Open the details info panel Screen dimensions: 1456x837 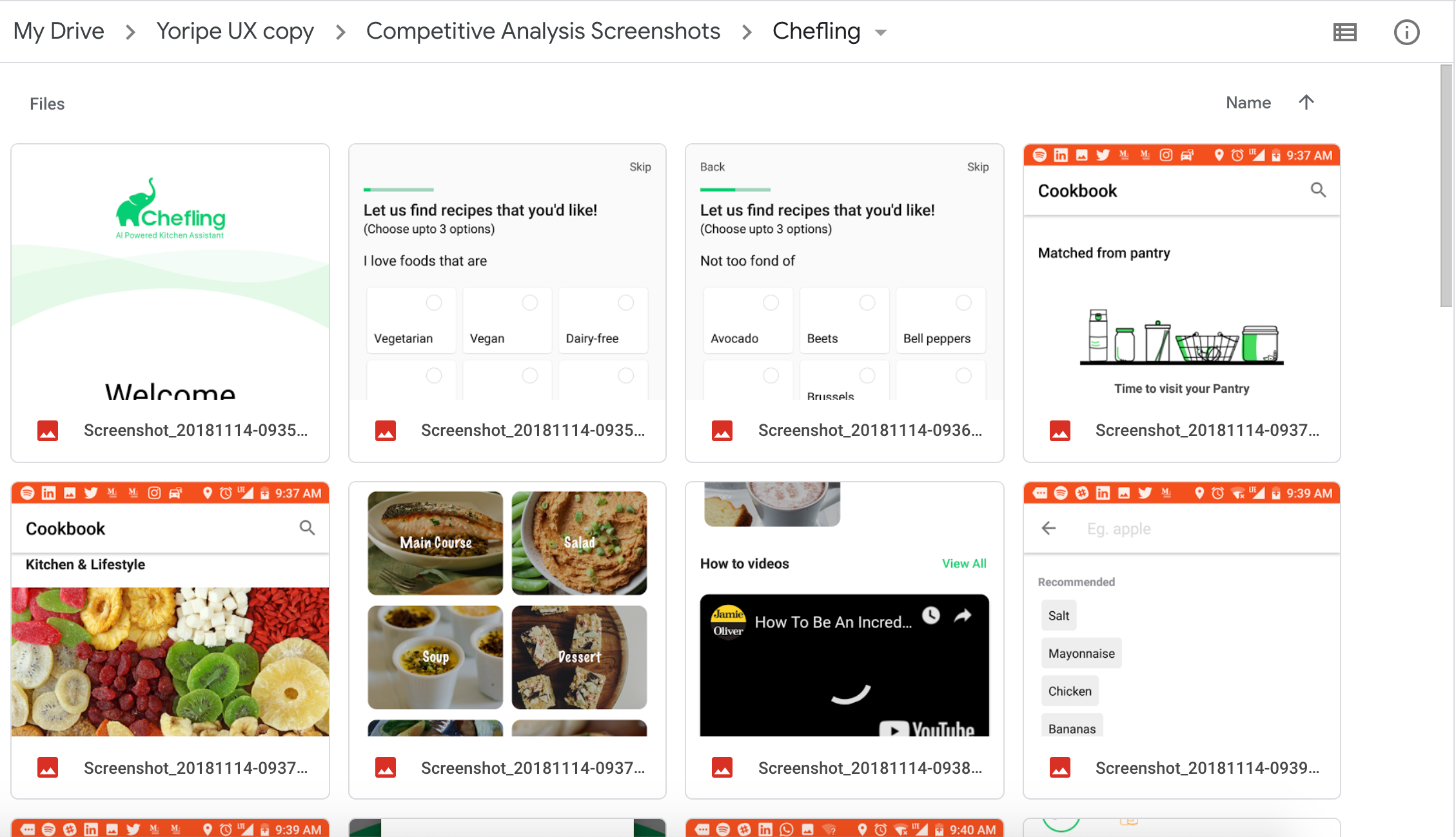[1407, 32]
